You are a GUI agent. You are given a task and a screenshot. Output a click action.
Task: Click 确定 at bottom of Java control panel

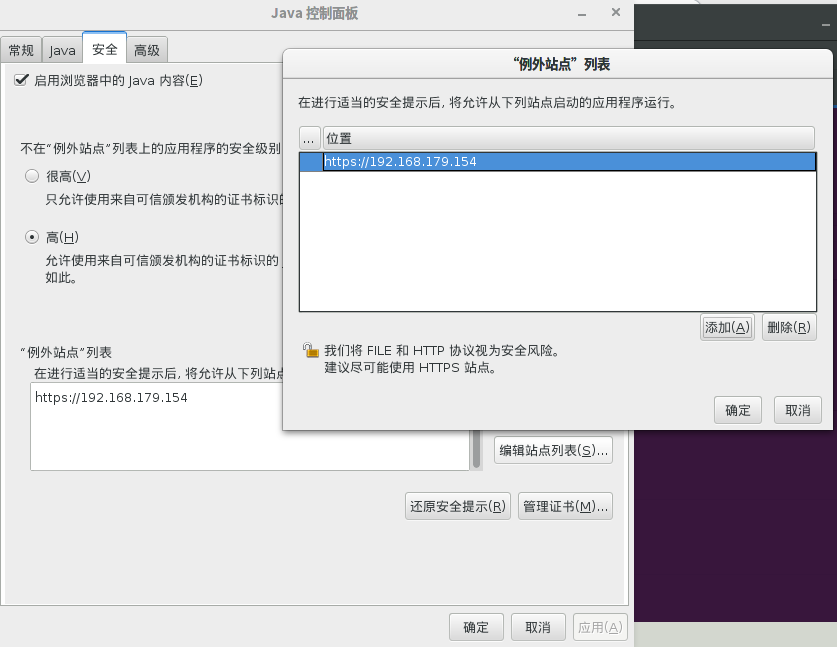(x=476, y=627)
